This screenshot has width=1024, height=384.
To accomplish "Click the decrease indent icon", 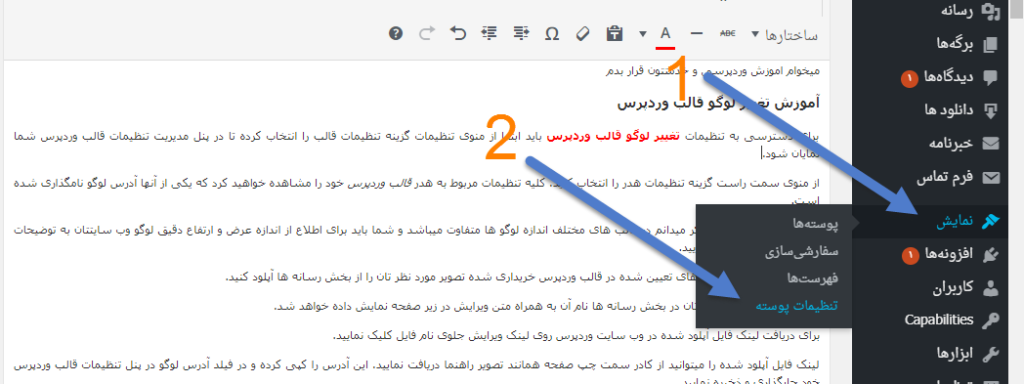I will [x=520, y=33].
